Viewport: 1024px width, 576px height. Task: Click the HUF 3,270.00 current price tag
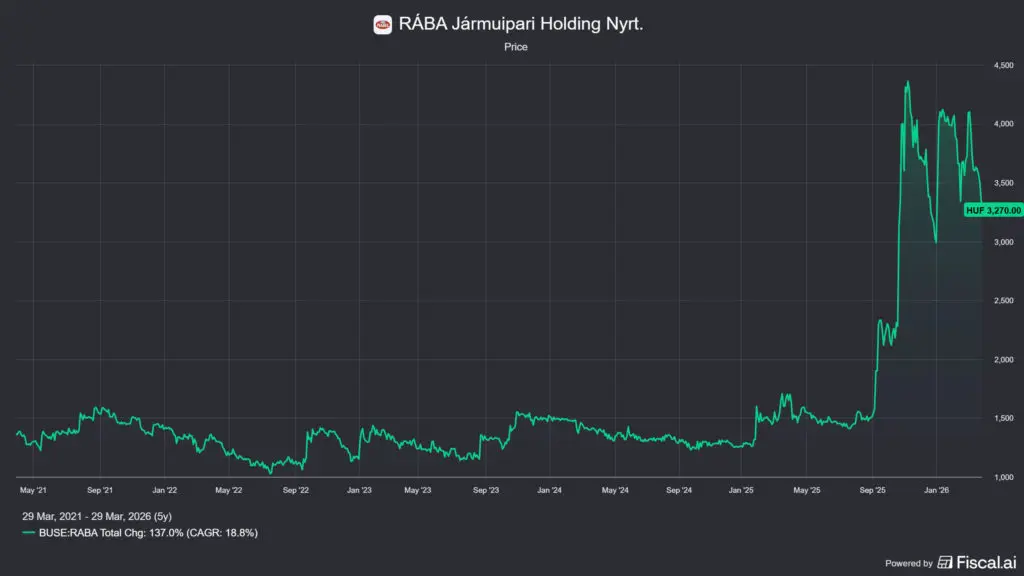pyautogui.click(x=993, y=210)
